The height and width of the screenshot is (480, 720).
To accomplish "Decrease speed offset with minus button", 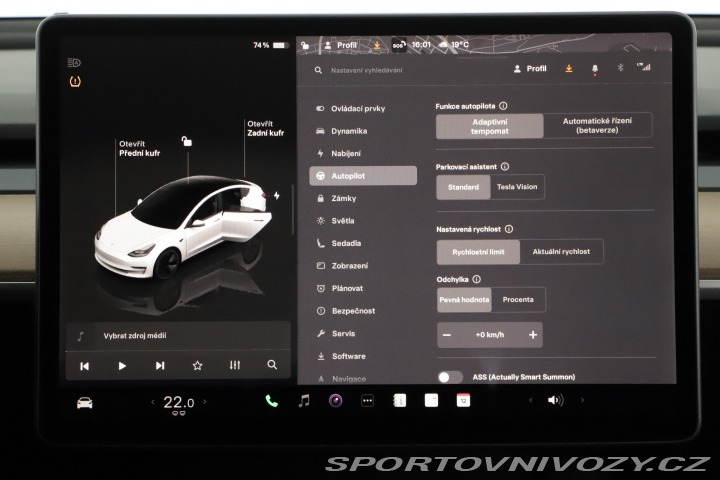I will (x=446, y=335).
